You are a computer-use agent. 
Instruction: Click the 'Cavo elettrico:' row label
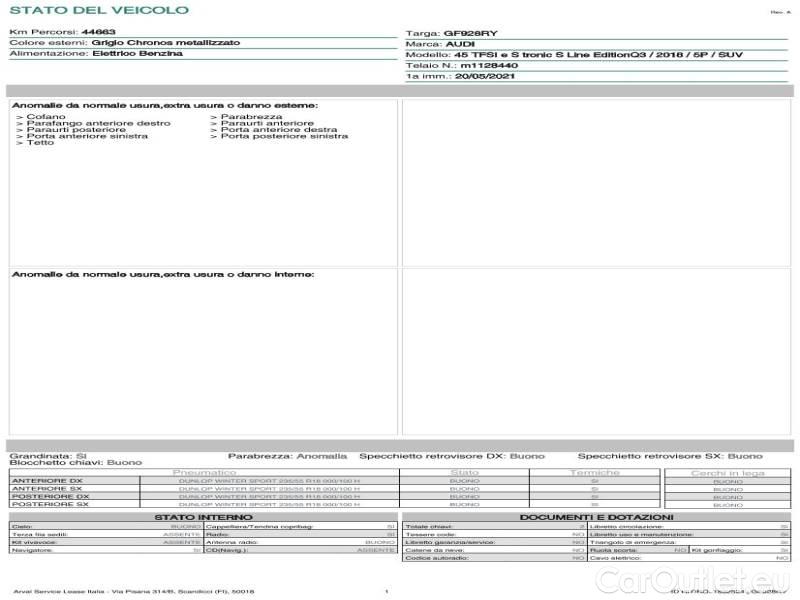pyautogui.click(x=615, y=558)
